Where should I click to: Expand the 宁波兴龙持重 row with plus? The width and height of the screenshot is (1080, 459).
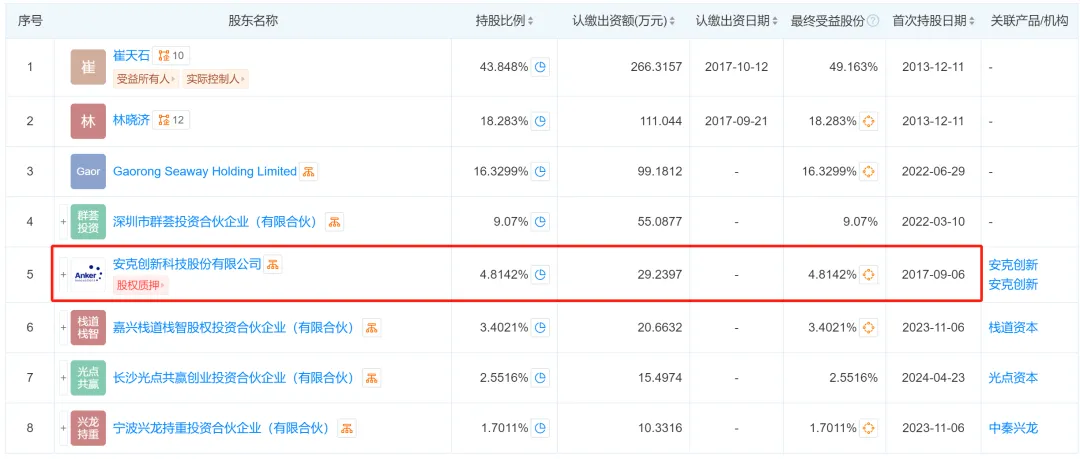tap(63, 429)
